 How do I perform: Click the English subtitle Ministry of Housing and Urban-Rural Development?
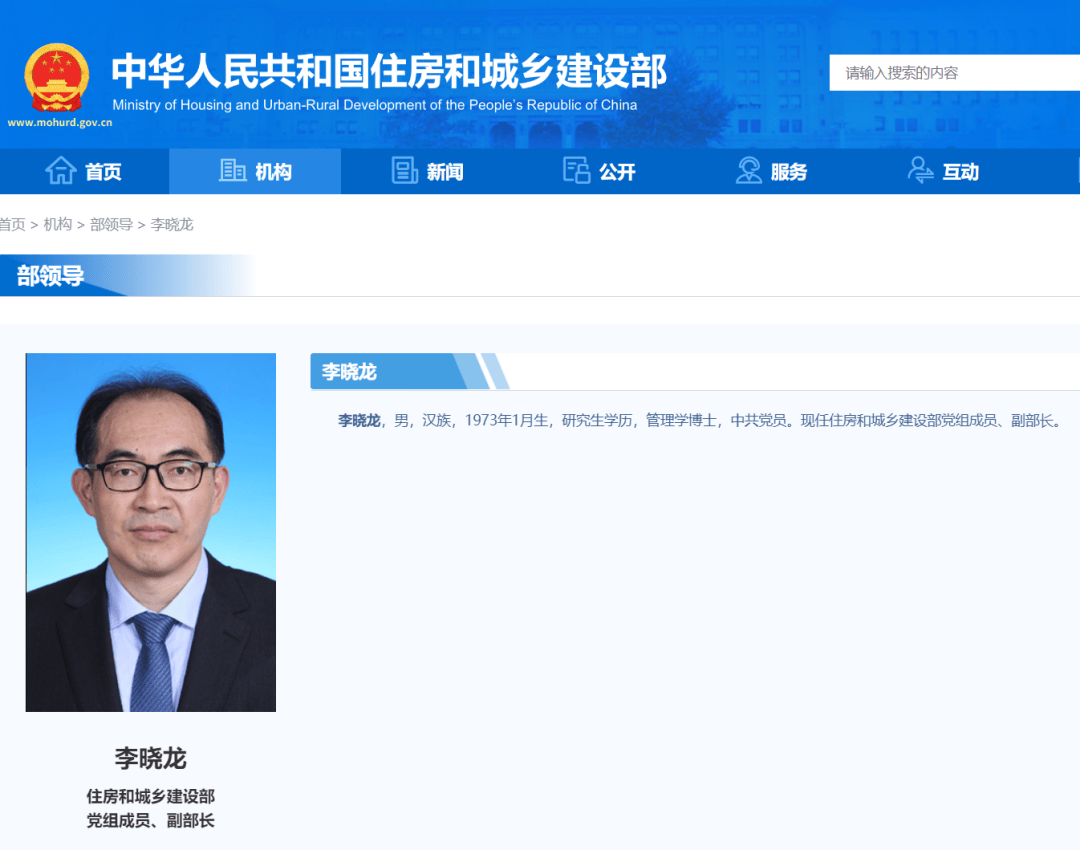(375, 105)
